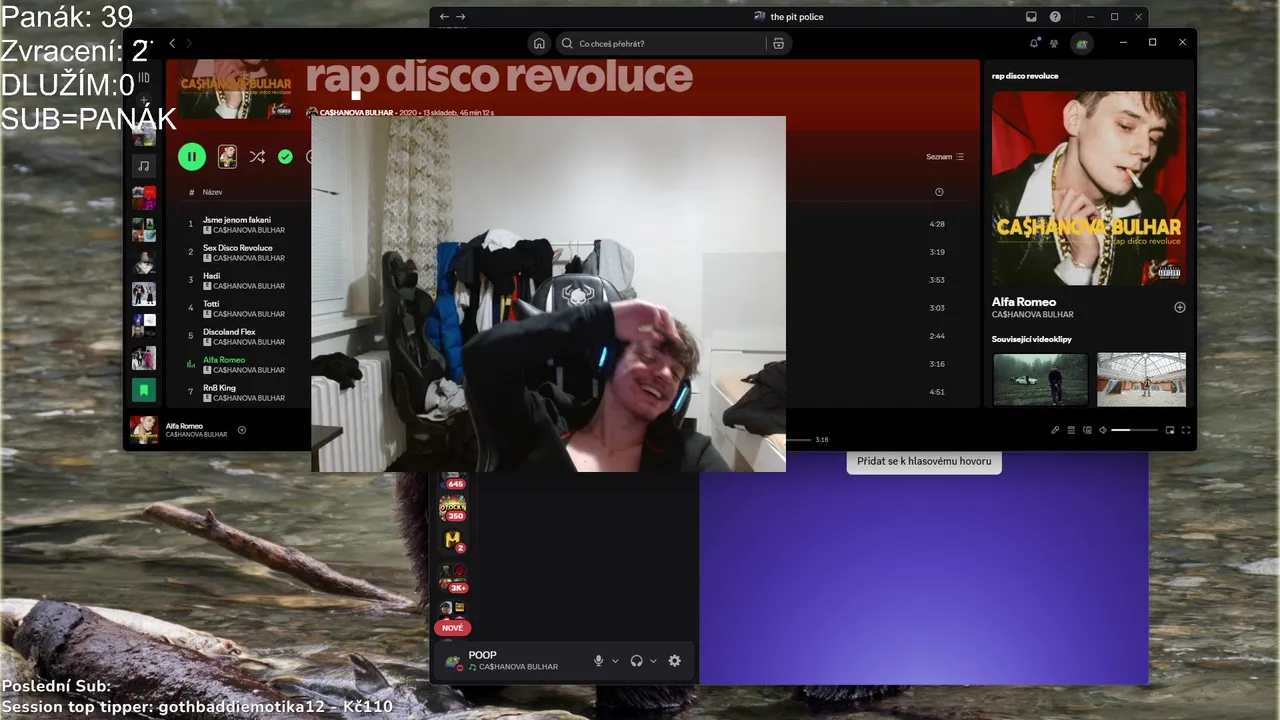Screen dimensions: 1280x720
Task: Open the first related video clip thumbnail
Action: (x=1040, y=379)
